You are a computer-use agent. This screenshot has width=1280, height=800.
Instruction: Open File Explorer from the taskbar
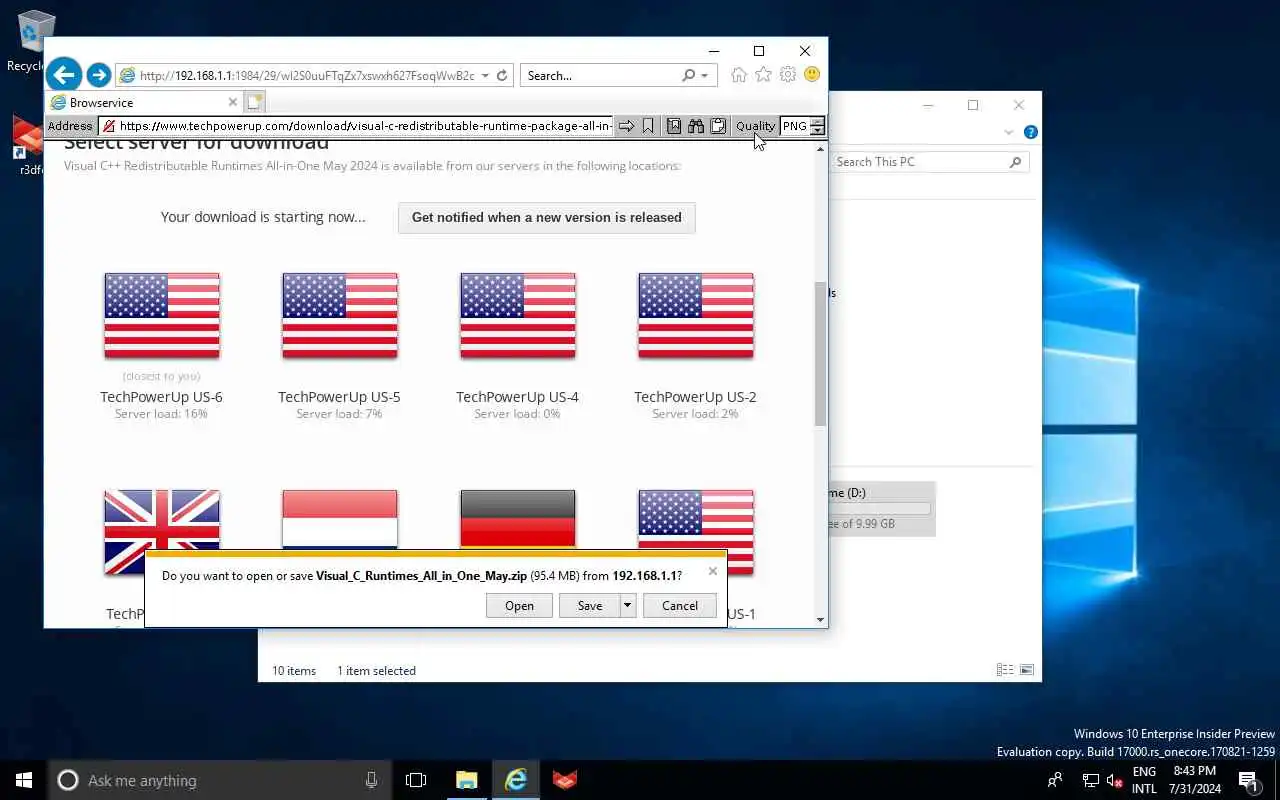(x=466, y=780)
